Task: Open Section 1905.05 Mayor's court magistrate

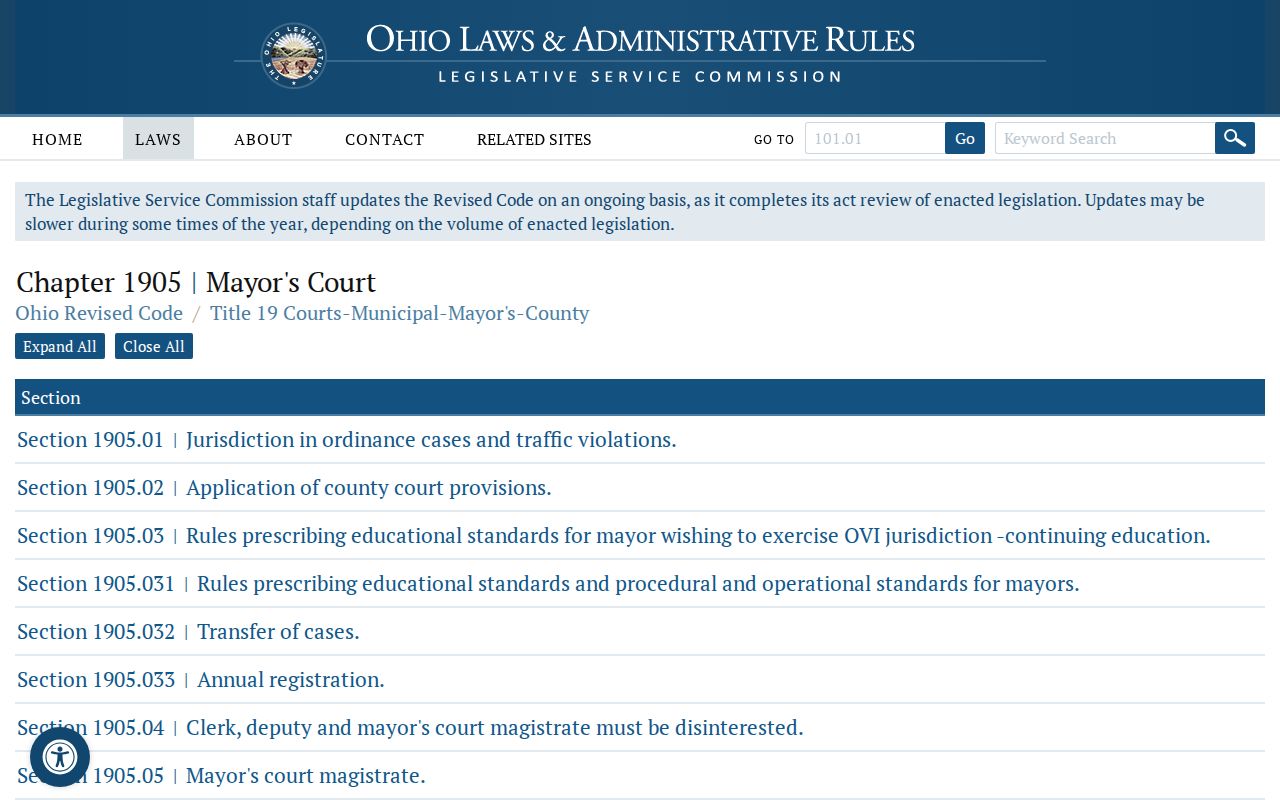Action: point(221,775)
